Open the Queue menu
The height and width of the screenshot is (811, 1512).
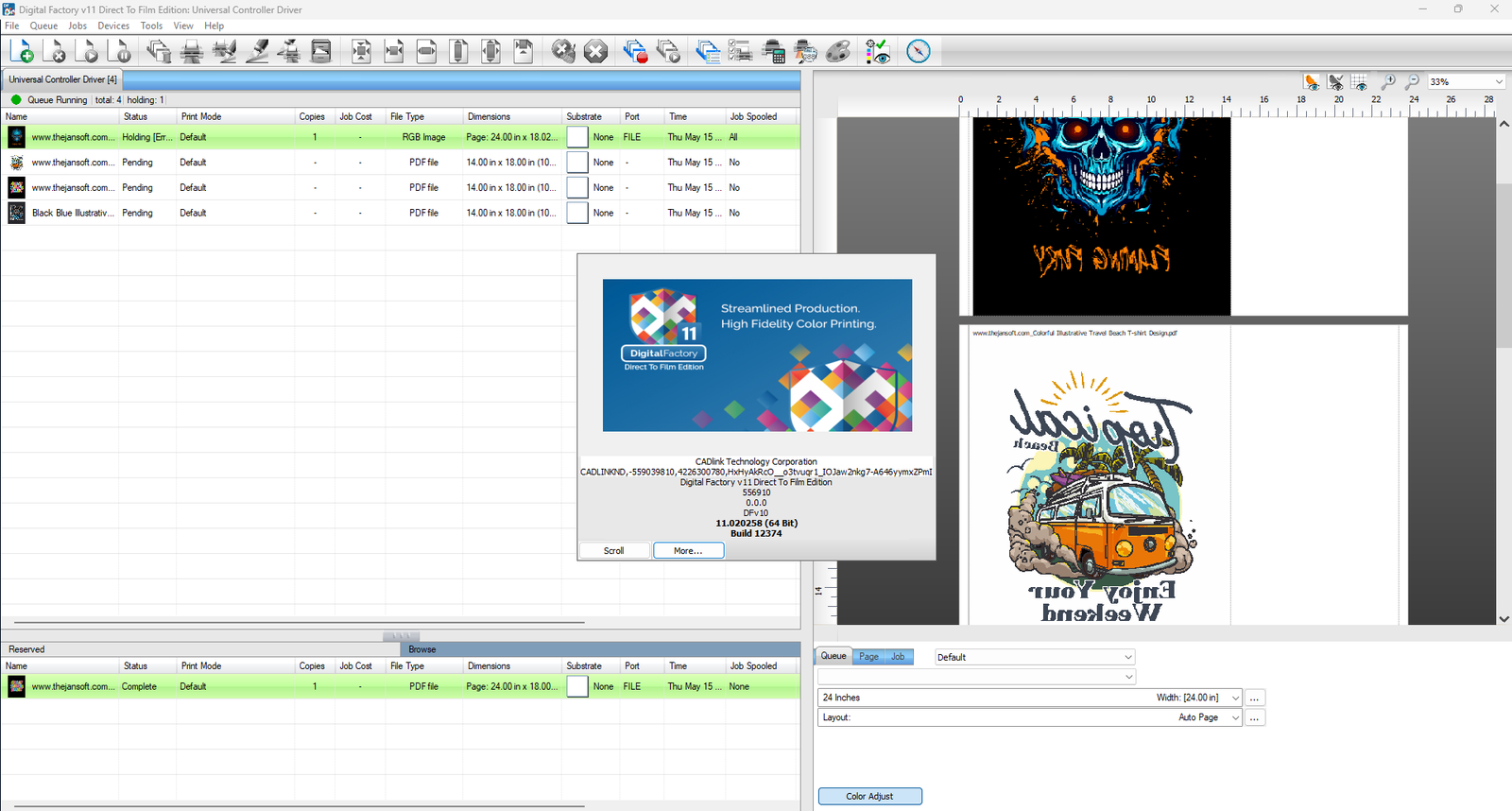[x=43, y=26]
